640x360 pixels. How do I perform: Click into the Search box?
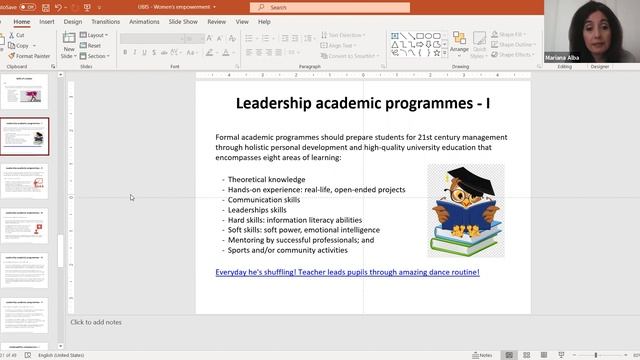tap(330, 7)
